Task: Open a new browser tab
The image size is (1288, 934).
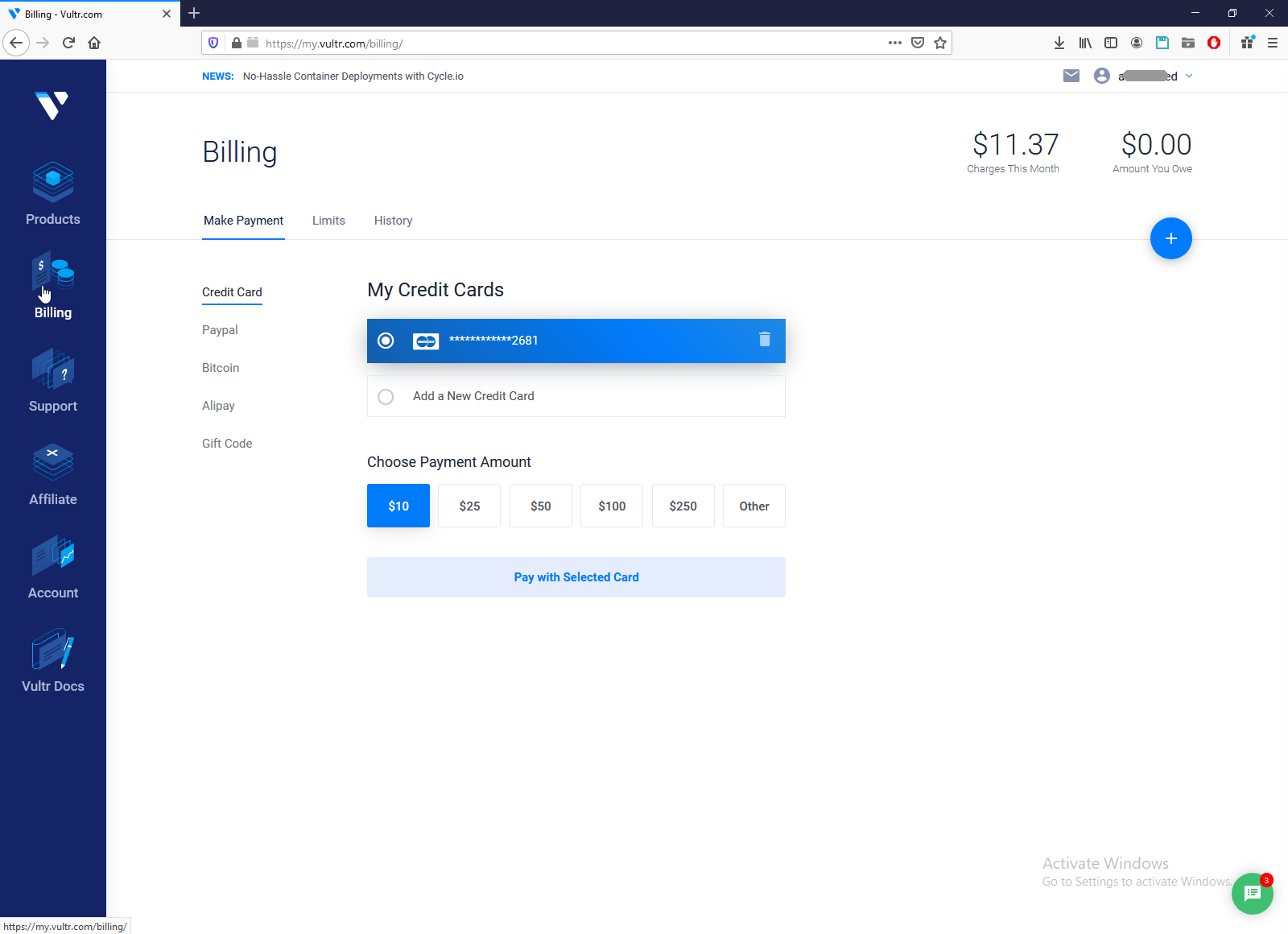Action: [194, 13]
